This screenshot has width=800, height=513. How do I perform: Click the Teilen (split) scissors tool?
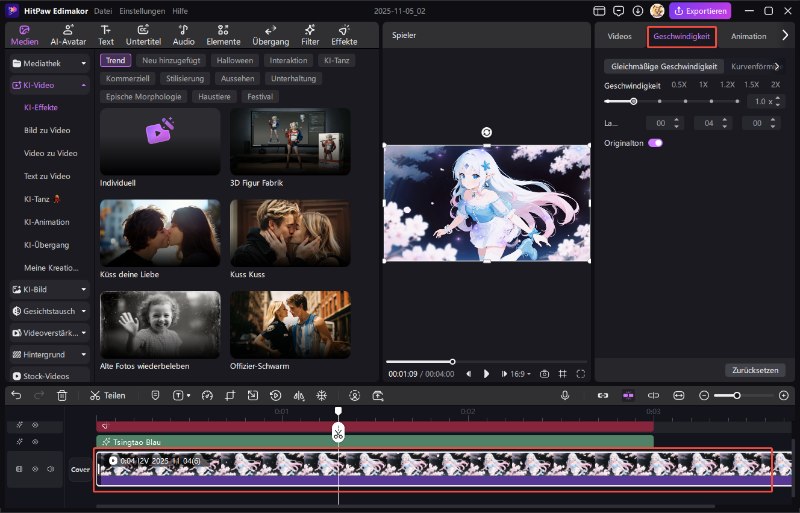(107, 396)
